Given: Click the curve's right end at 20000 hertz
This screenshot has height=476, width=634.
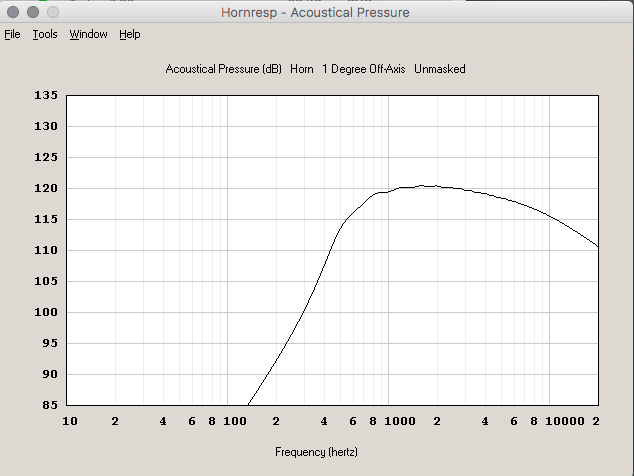Looking at the screenshot, I should [x=598, y=247].
